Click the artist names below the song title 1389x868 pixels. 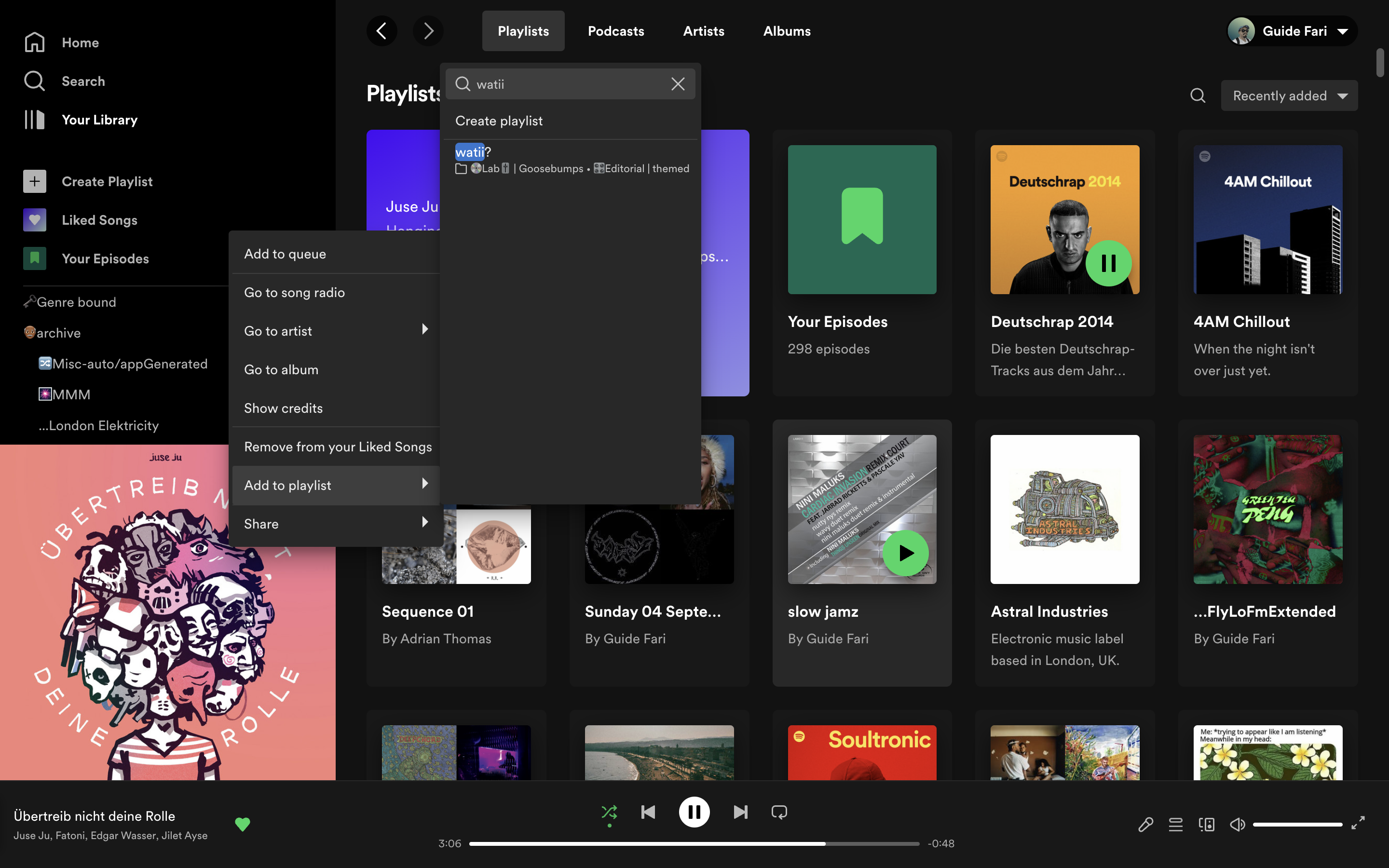click(x=111, y=836)
